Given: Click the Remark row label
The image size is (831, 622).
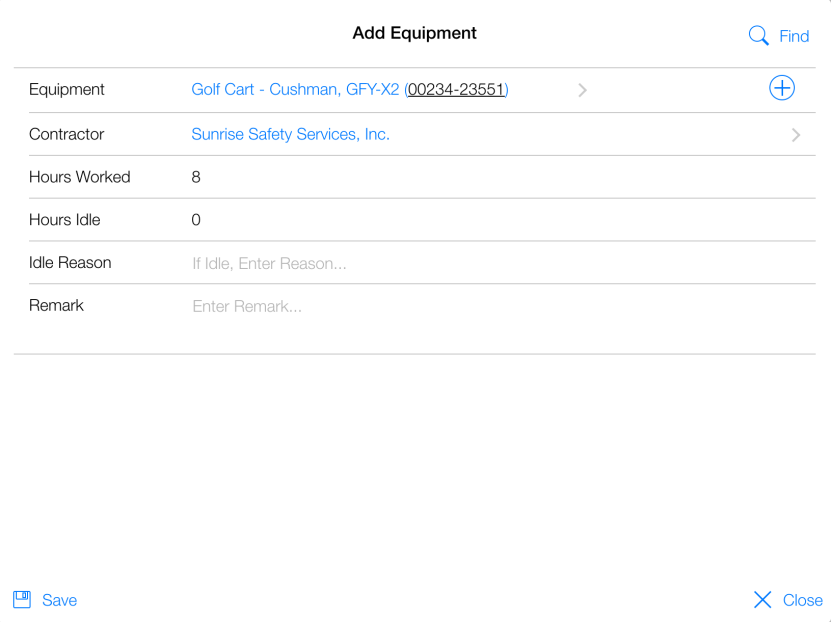Looking at the screenshot, I should (x=56, y=306).
